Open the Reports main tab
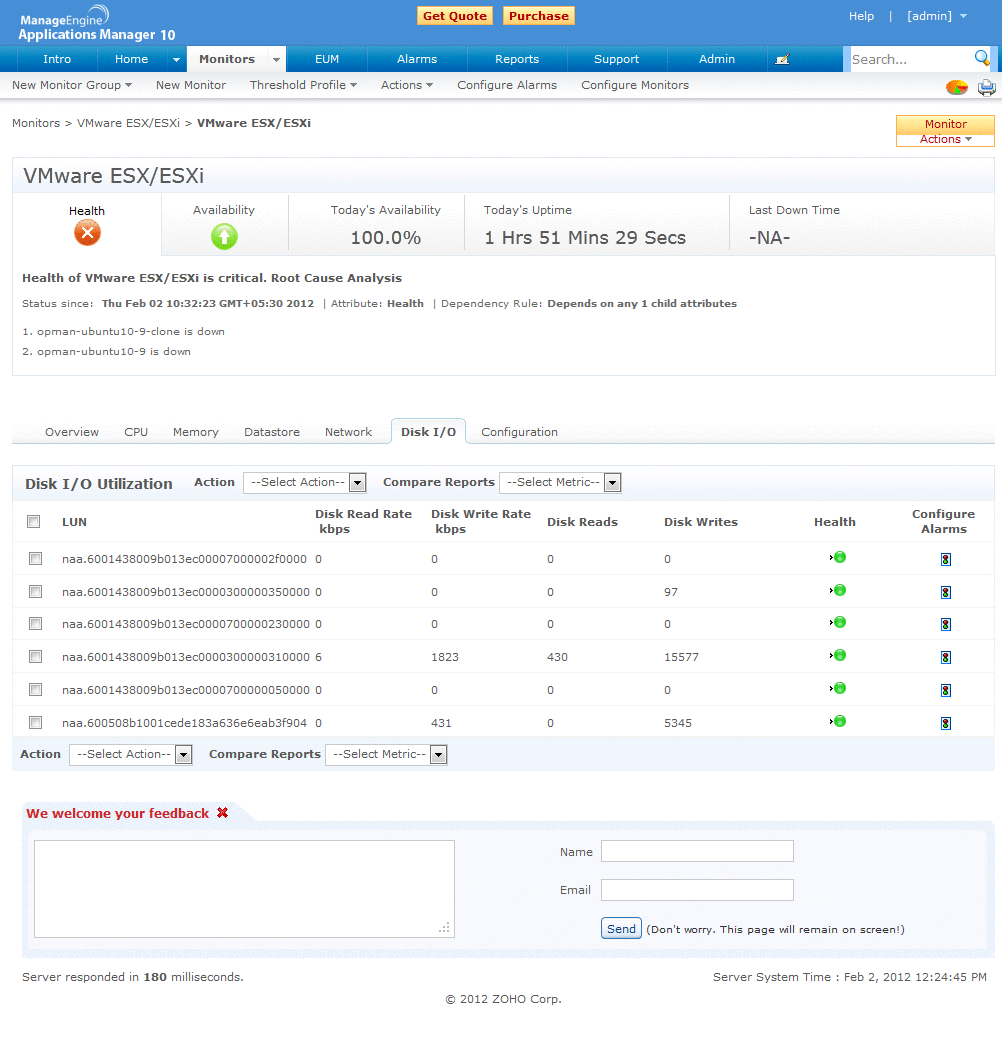The width and height of the screenshot is (1006, 1048). (x=517, y=59)
